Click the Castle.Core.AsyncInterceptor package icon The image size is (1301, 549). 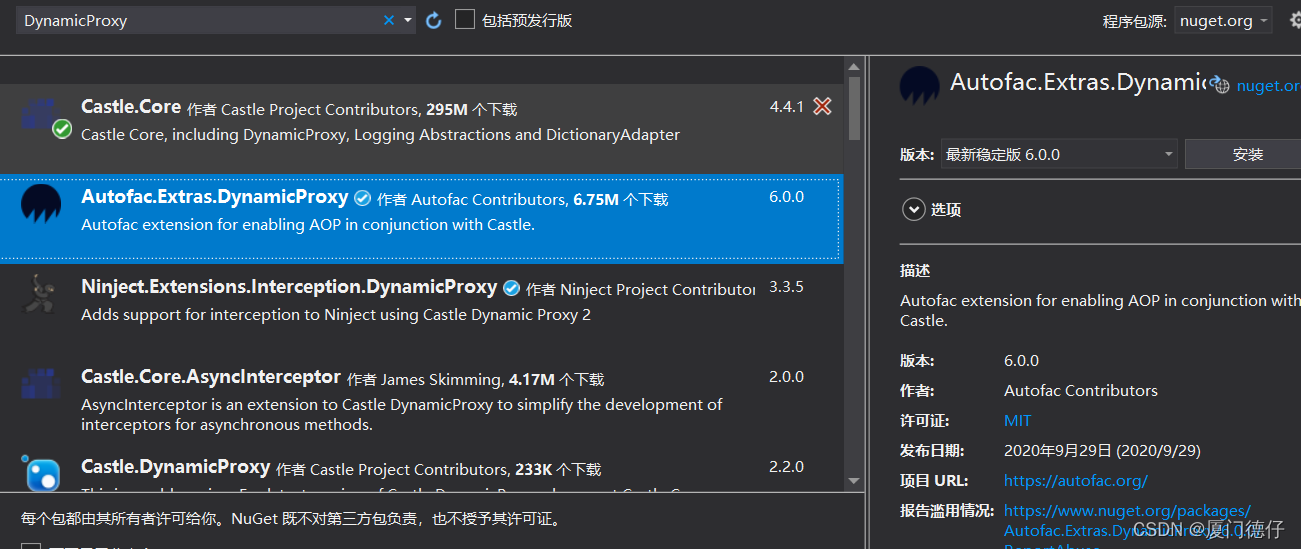pyautogui.click(x=41, y=384)
